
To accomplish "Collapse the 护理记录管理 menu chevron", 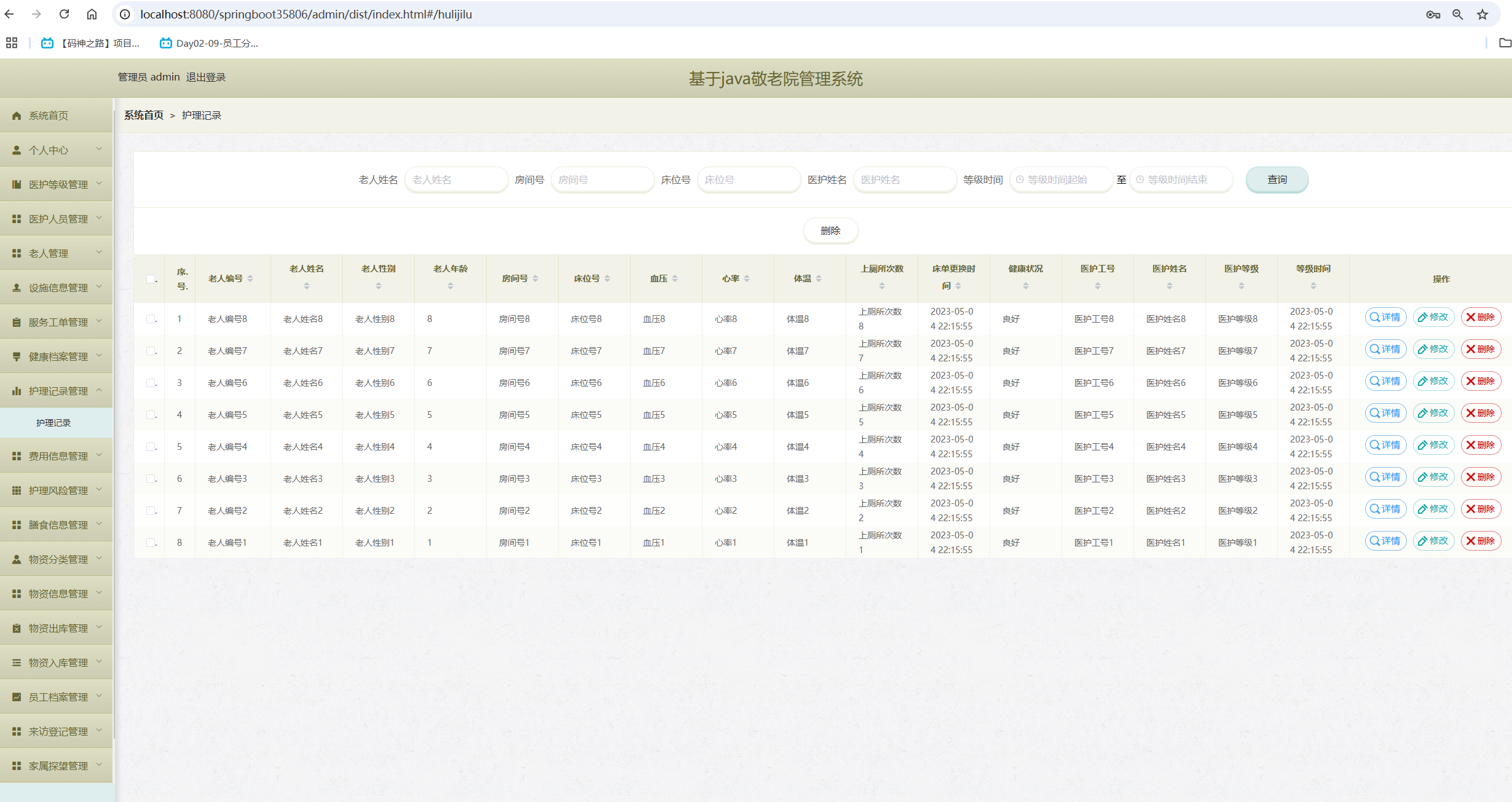I will pyautogui.click(x=99, y=390).
